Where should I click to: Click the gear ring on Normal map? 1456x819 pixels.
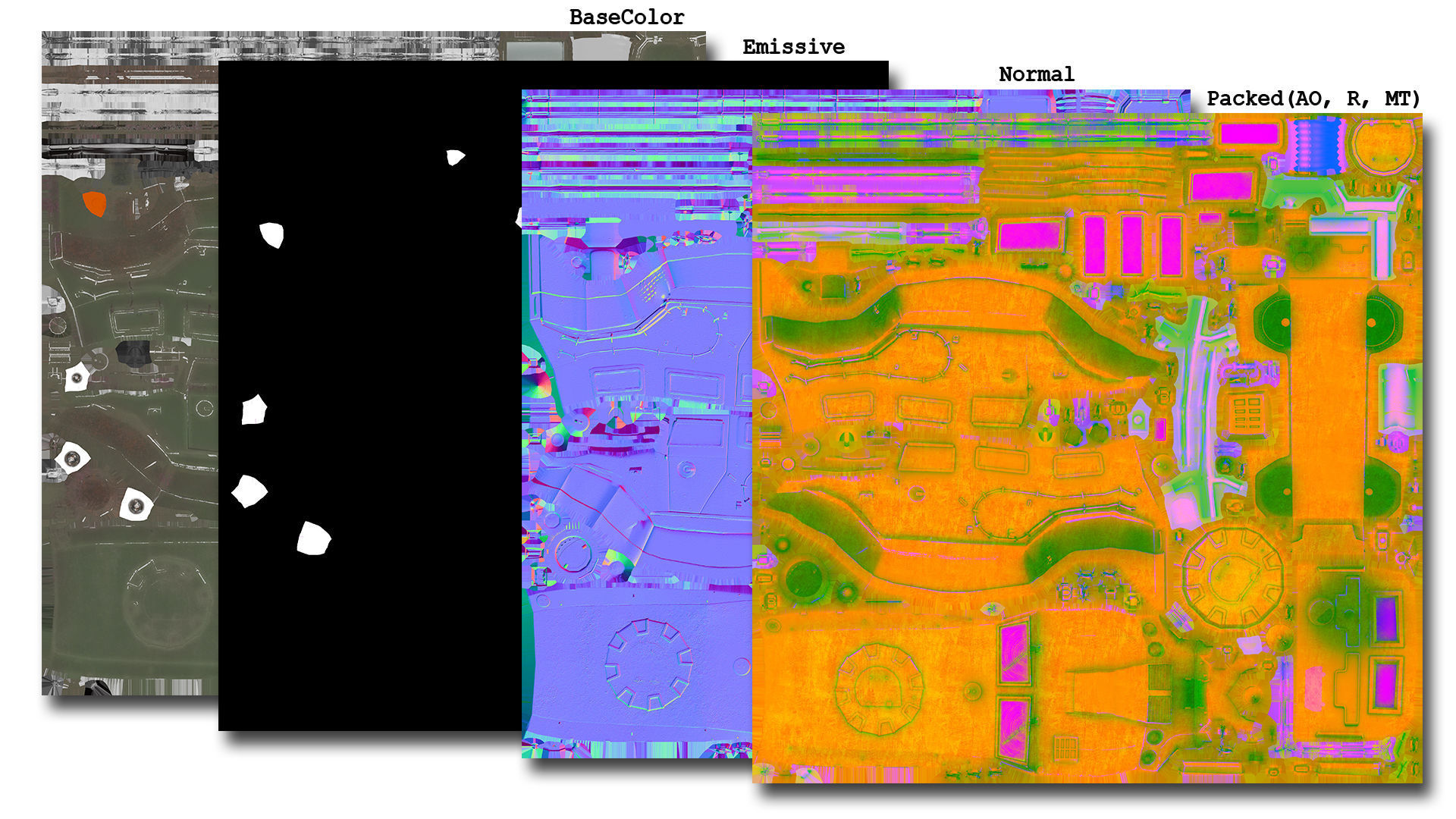click(648, 664)
